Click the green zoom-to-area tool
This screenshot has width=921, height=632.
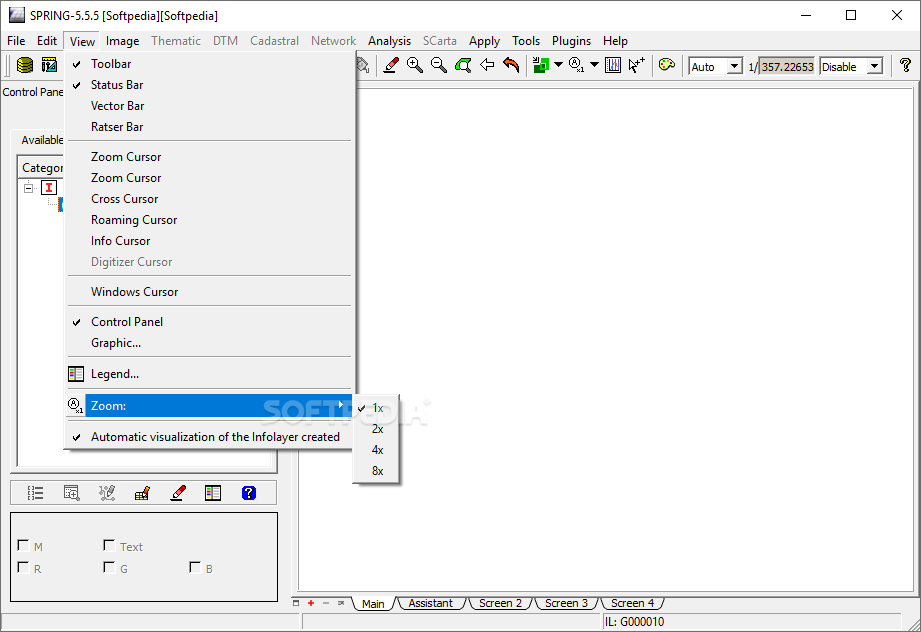tap(463, 65)
